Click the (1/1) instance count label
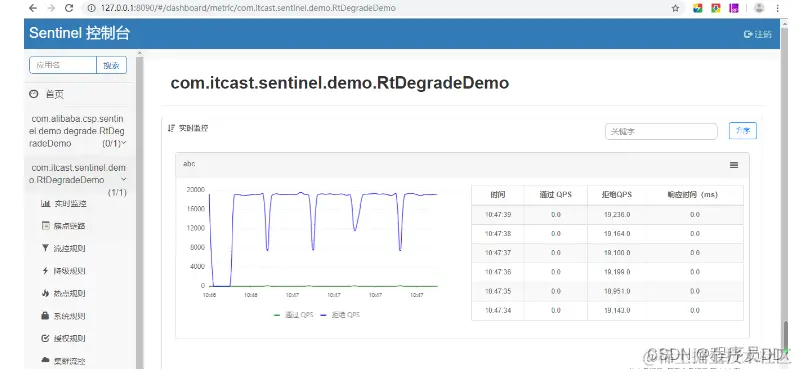The width and height of the screenshot is (798, 372). (x=117, y=193)
